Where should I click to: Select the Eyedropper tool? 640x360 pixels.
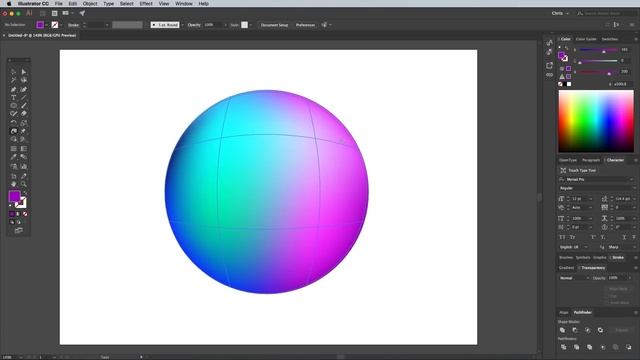[x=13, y=157]
